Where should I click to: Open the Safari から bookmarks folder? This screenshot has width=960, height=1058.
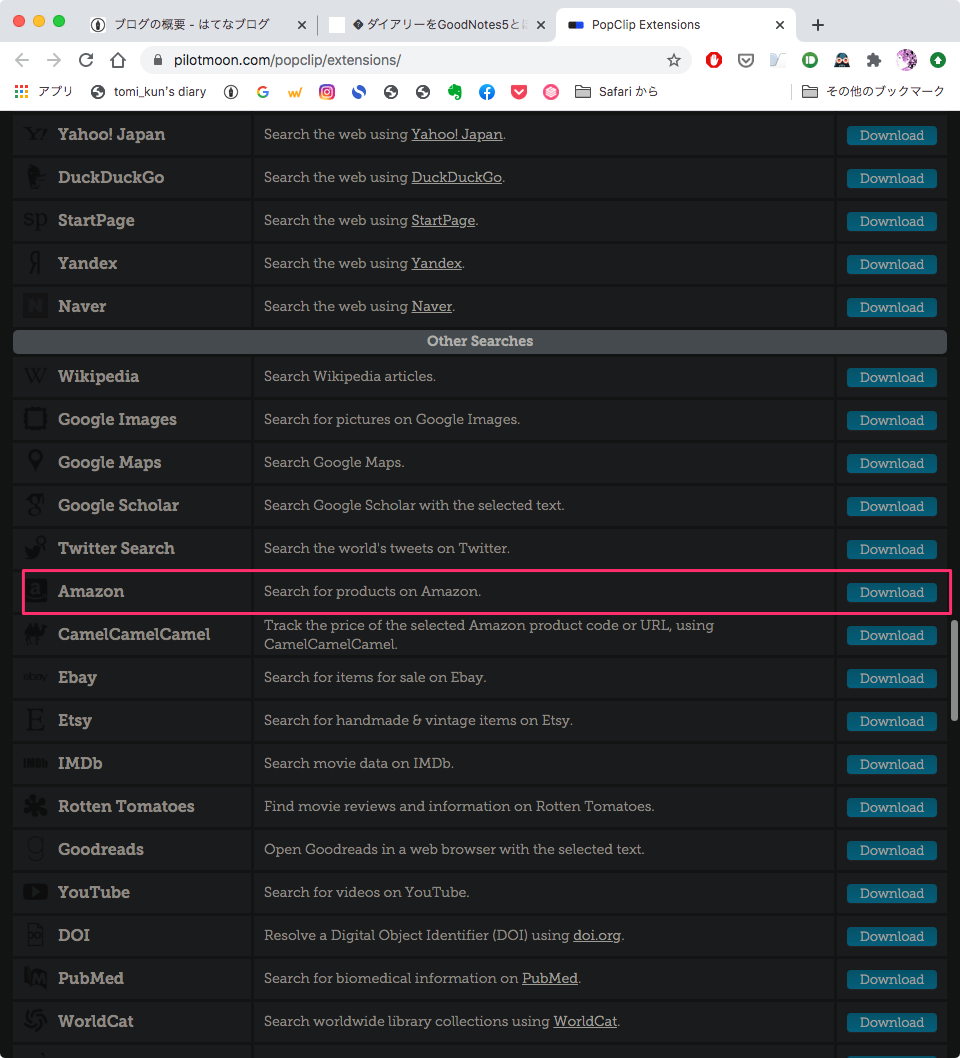coord(616,92)
